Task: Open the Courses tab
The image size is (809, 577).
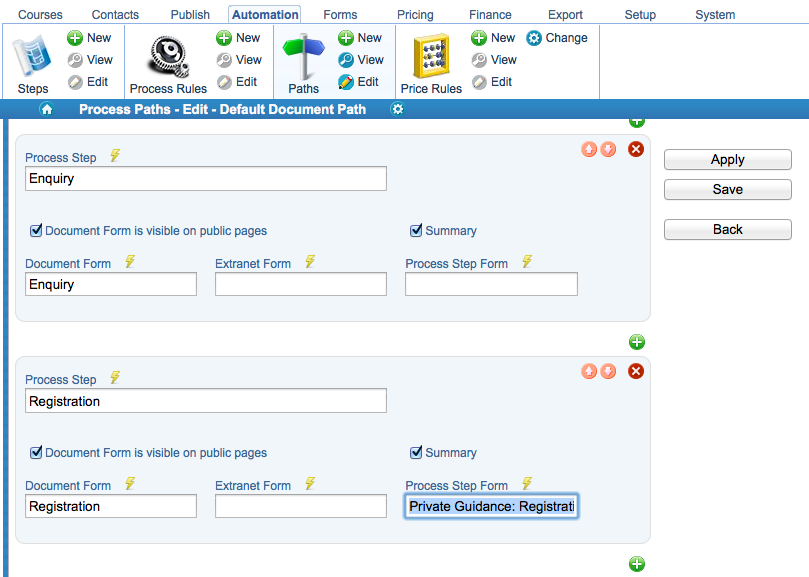Action: 40,15
